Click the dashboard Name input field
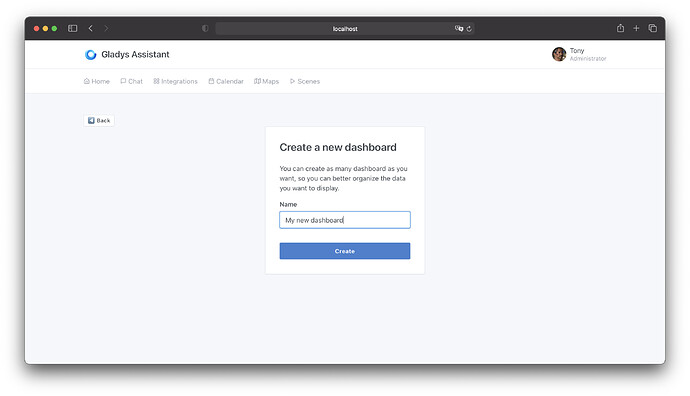The width and height of the screenshot is (690, 396). click(x=345, y=220)
